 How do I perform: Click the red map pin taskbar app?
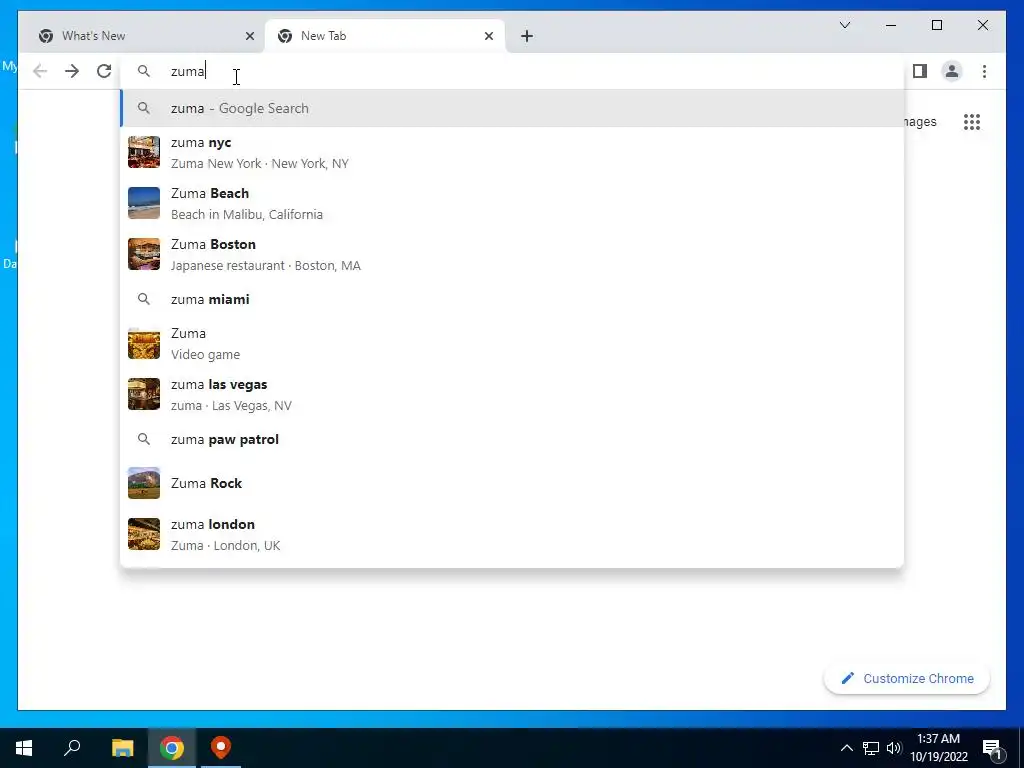tap(221, 748)
